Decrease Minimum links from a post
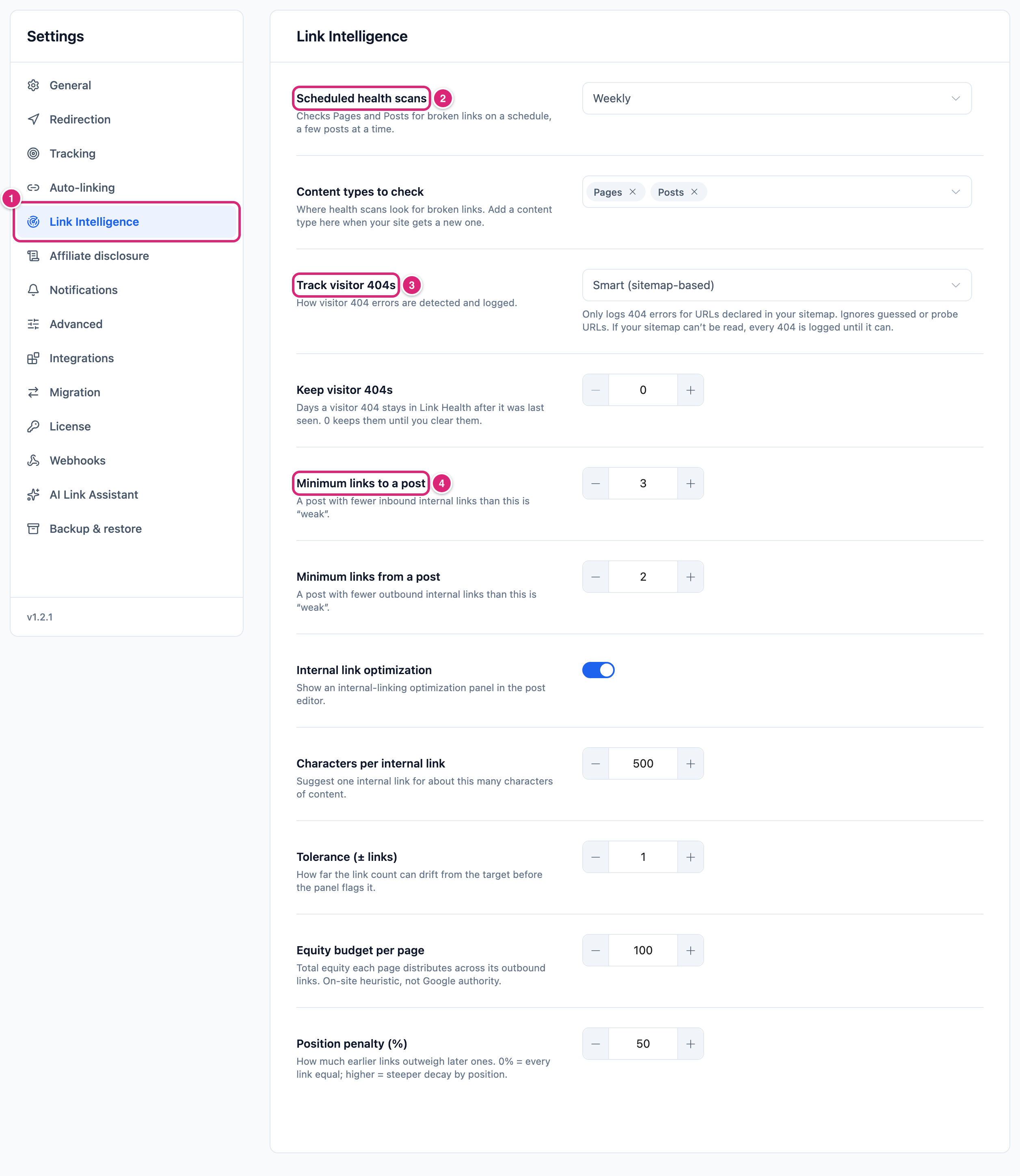 (x=596, y=577)
